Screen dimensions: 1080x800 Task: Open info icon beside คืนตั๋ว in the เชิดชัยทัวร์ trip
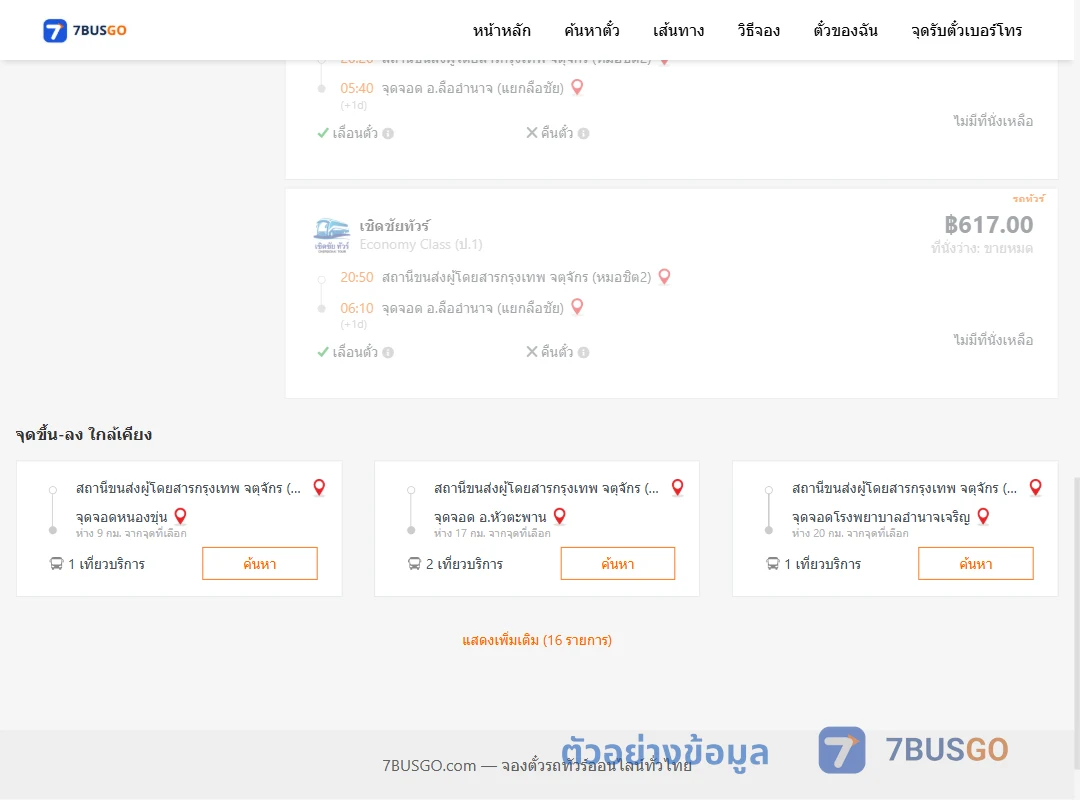583,353
